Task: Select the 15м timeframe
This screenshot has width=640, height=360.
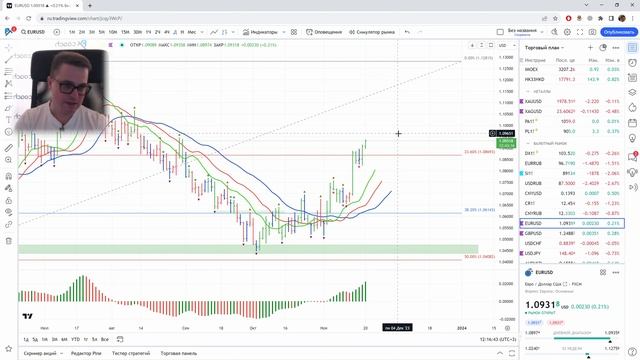Action: click(x=125, y=32)
